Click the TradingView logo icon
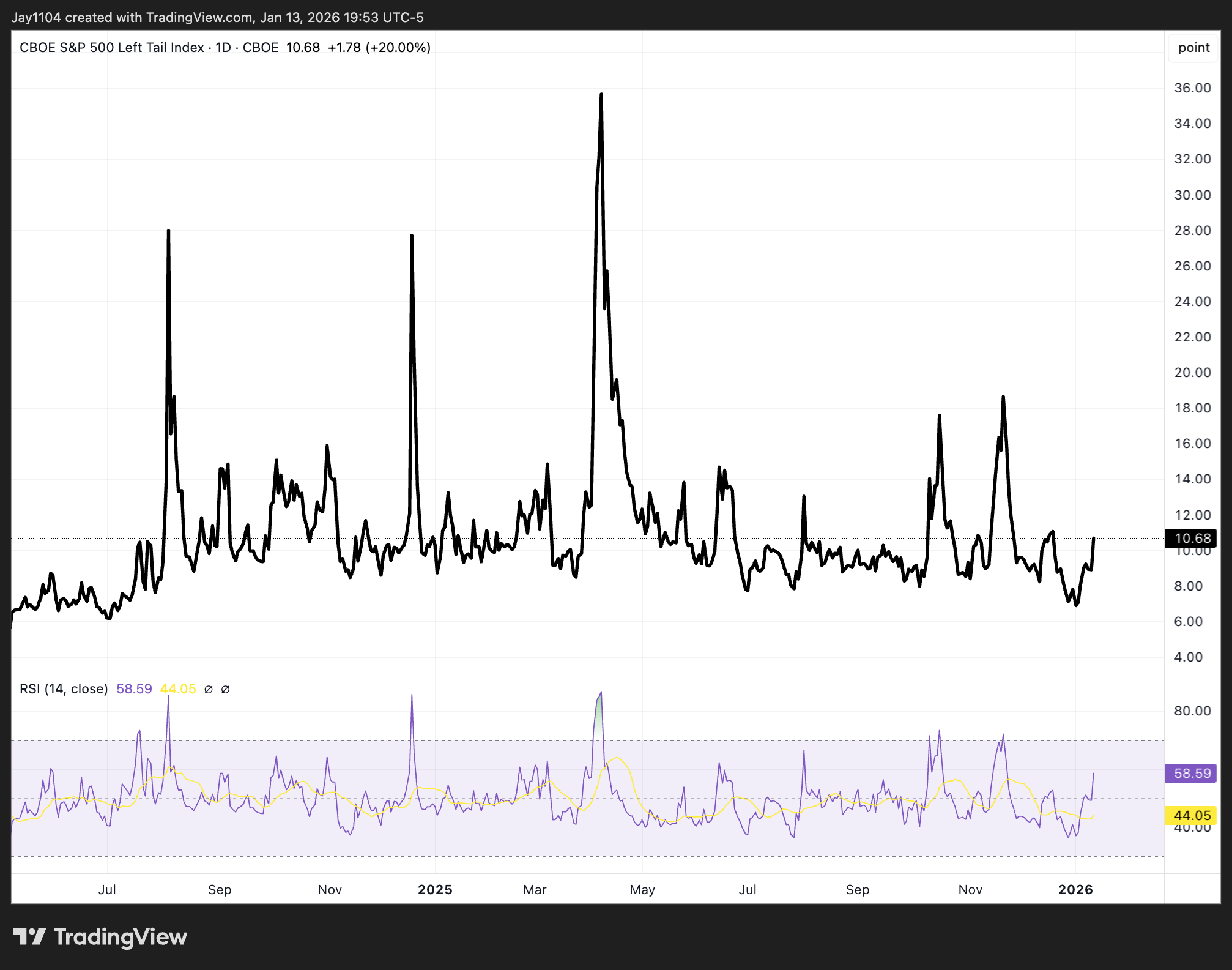1232x970 pixels. [29, 936]
